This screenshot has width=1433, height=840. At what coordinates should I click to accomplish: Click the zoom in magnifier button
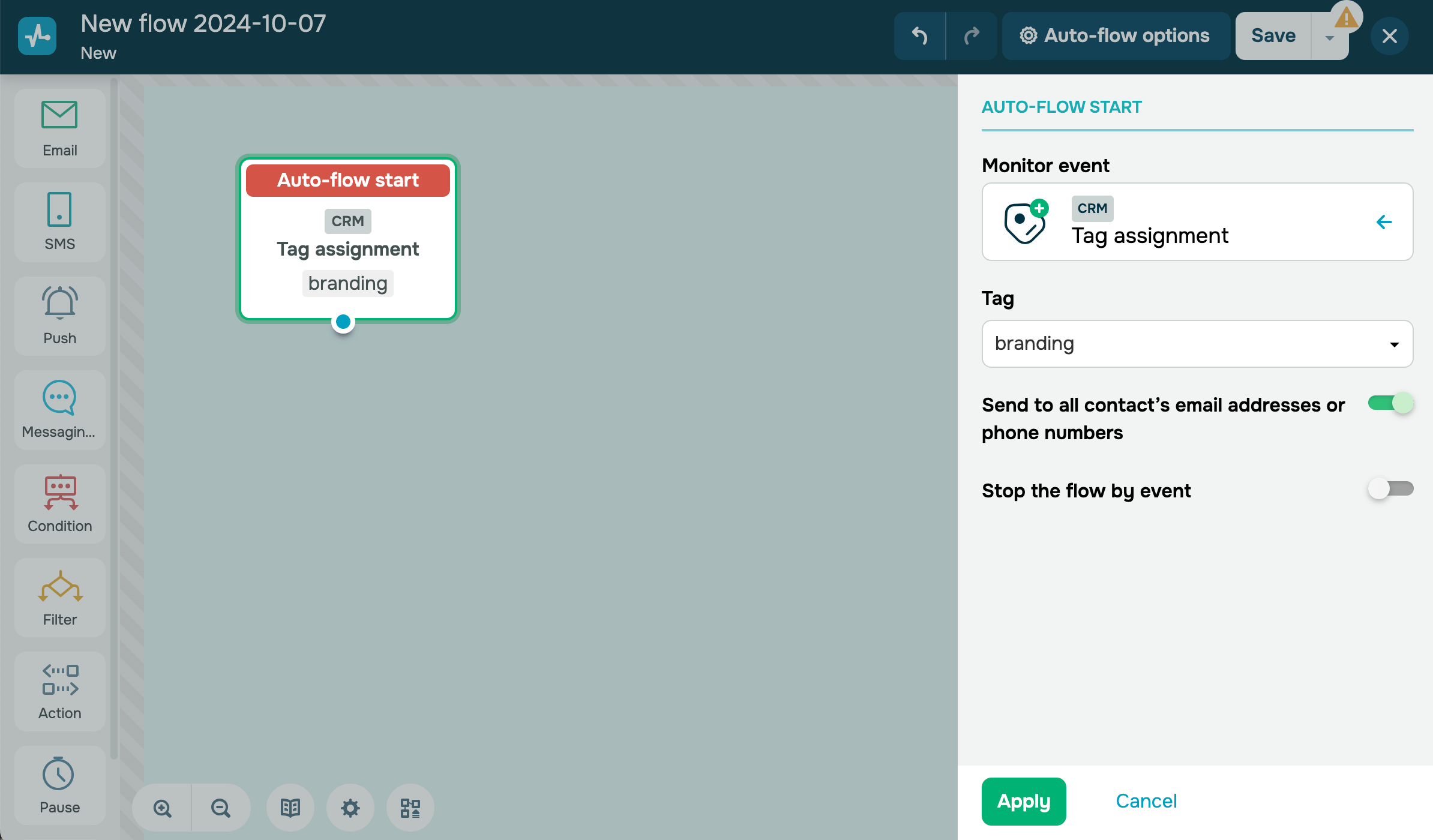(x=162, y=808)
